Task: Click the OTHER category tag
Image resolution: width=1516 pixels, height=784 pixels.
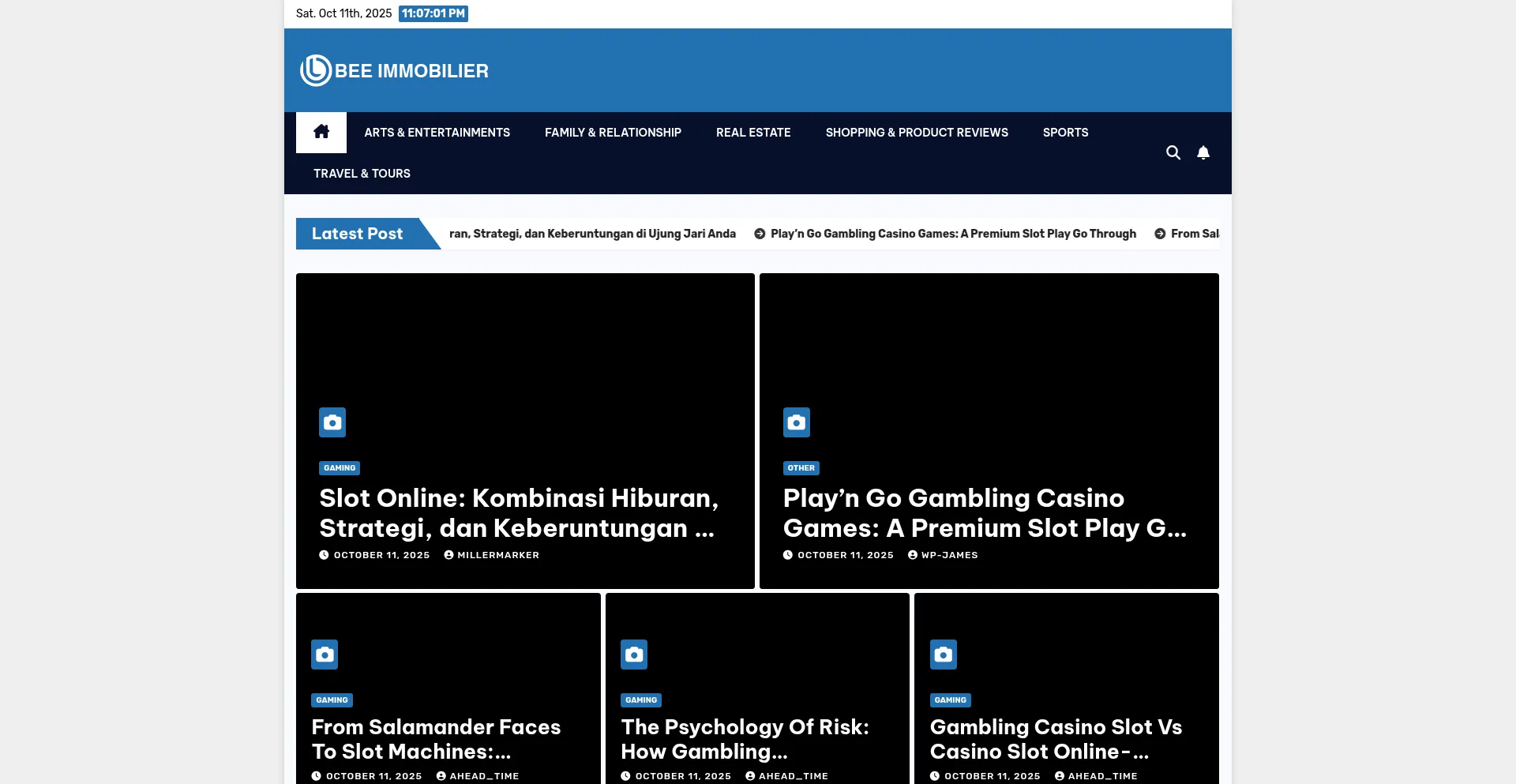Action: [x=801, y=468]
